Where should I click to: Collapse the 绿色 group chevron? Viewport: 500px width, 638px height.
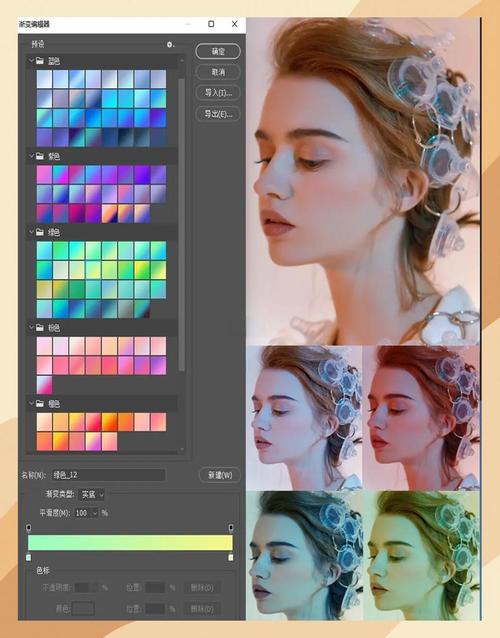pyautogui.click(x=31, y=232)
